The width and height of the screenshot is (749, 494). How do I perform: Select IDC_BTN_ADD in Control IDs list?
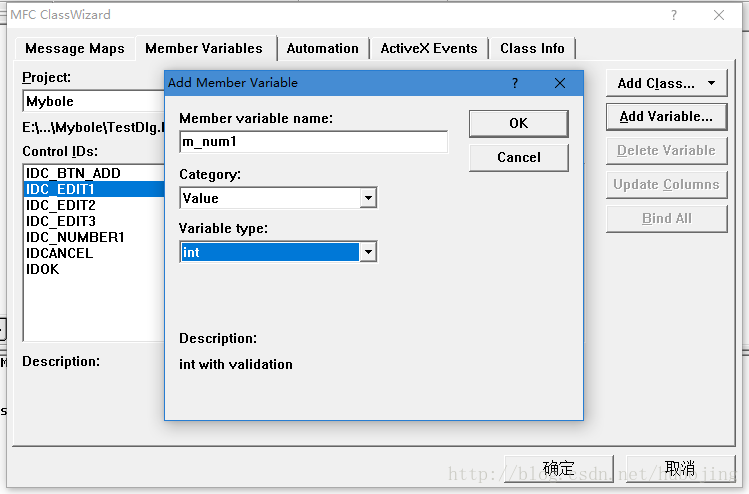tap(73, 173)
